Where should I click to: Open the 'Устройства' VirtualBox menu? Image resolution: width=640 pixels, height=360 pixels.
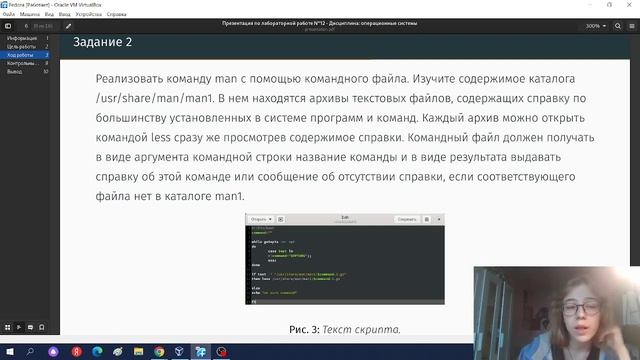(89, 14)
